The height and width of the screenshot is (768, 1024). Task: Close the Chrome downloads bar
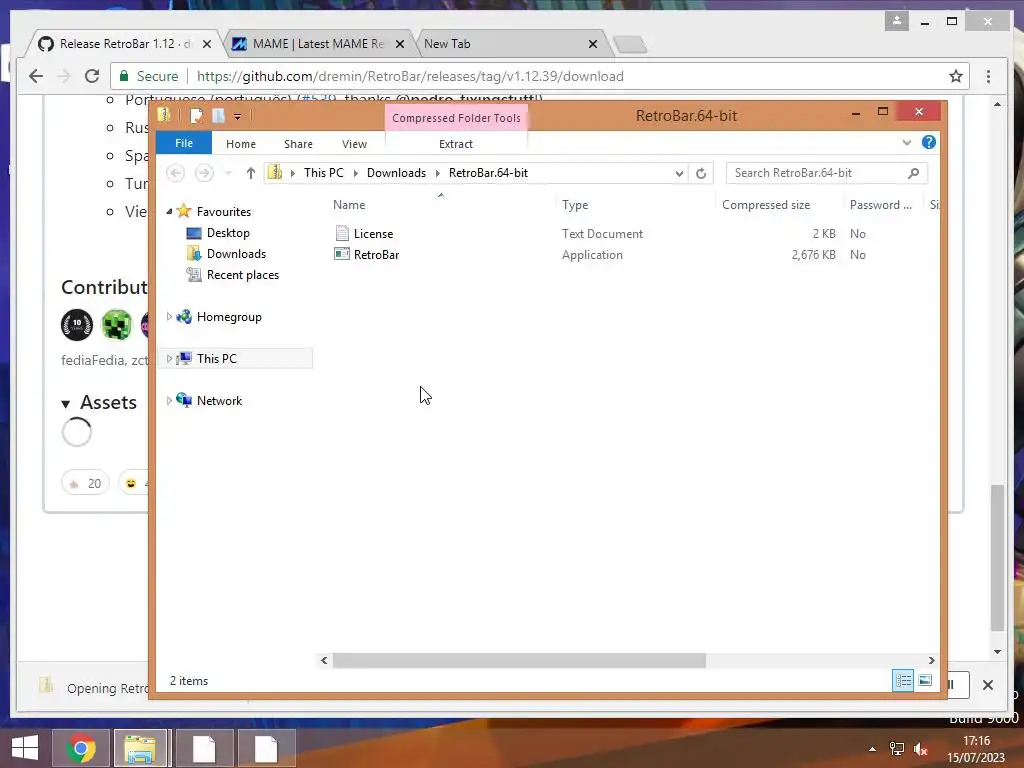point(987,685)
